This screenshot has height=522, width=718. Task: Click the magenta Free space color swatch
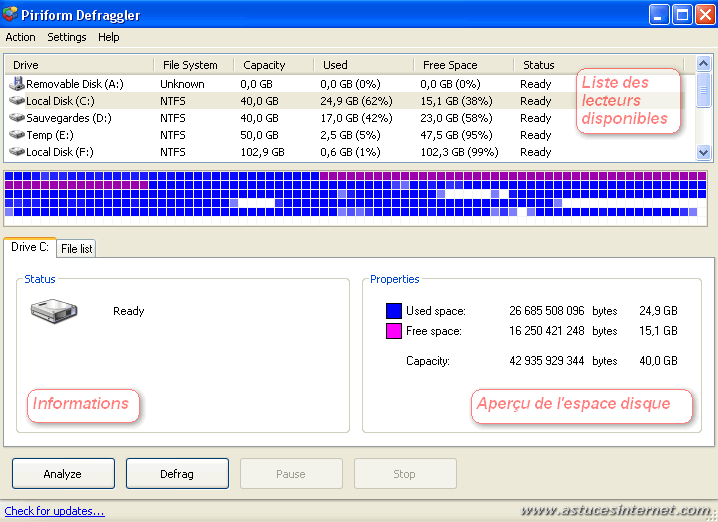coord(394,331)
